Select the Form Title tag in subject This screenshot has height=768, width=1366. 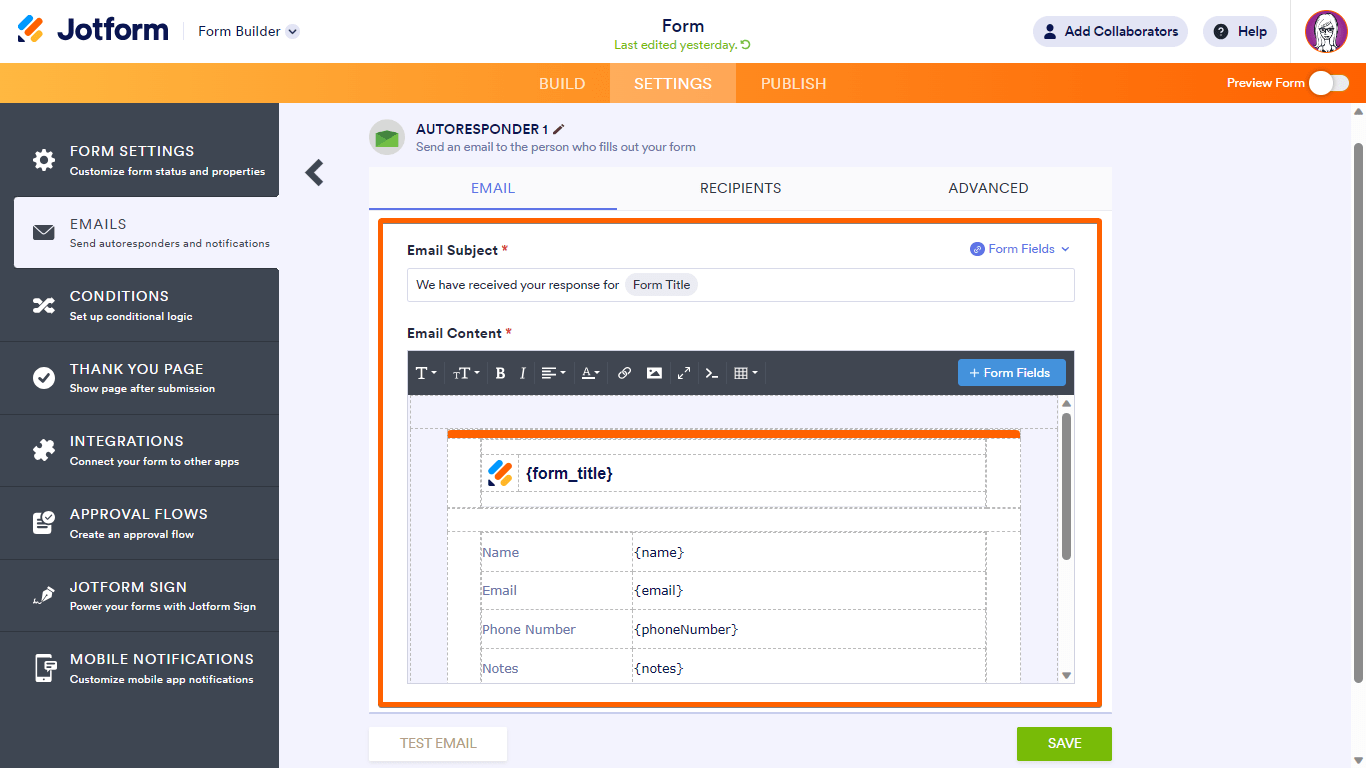662,285
